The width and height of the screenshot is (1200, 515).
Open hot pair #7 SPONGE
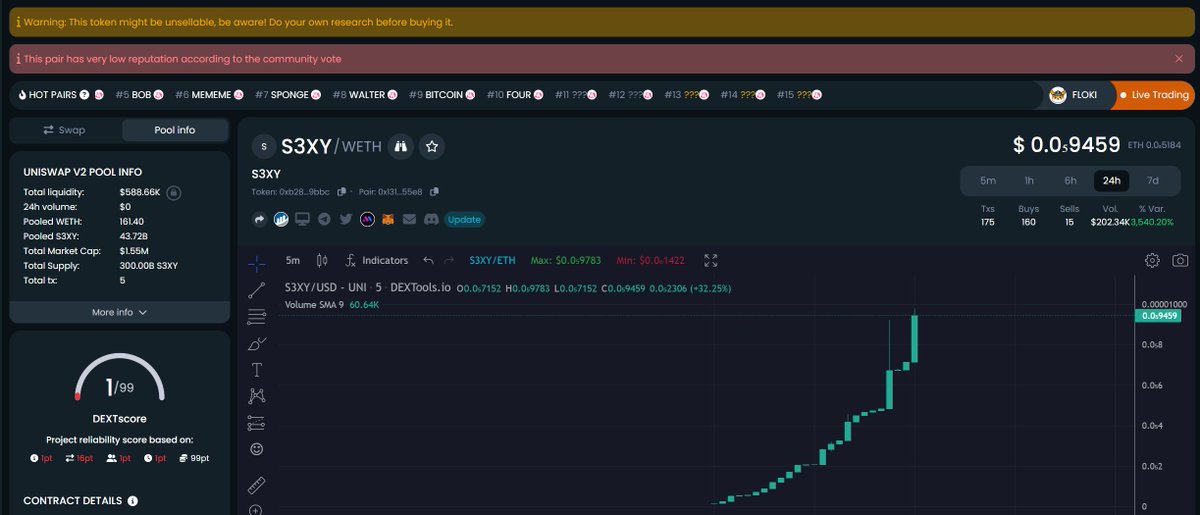290,95
